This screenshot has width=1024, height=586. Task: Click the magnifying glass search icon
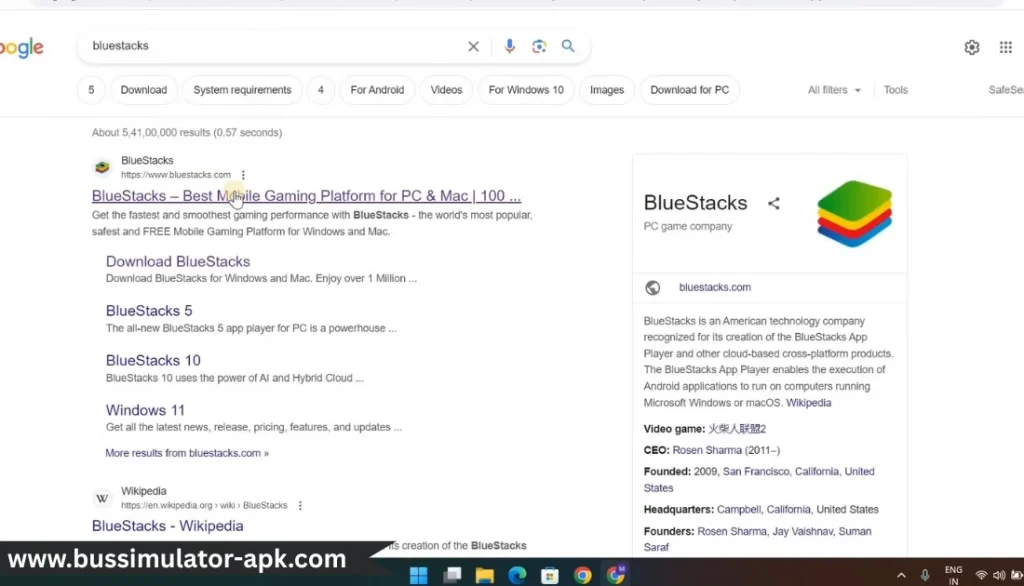[569, 46]
